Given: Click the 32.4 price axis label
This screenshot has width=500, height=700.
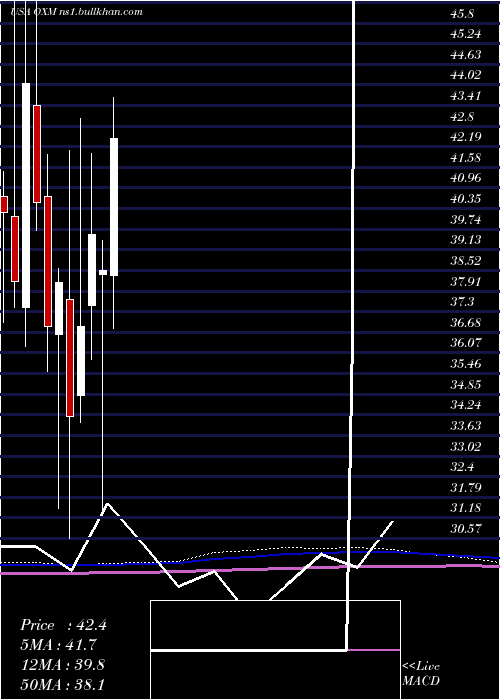Looking at the screenshot, I should pyautogui.click(x=462, y=467).
